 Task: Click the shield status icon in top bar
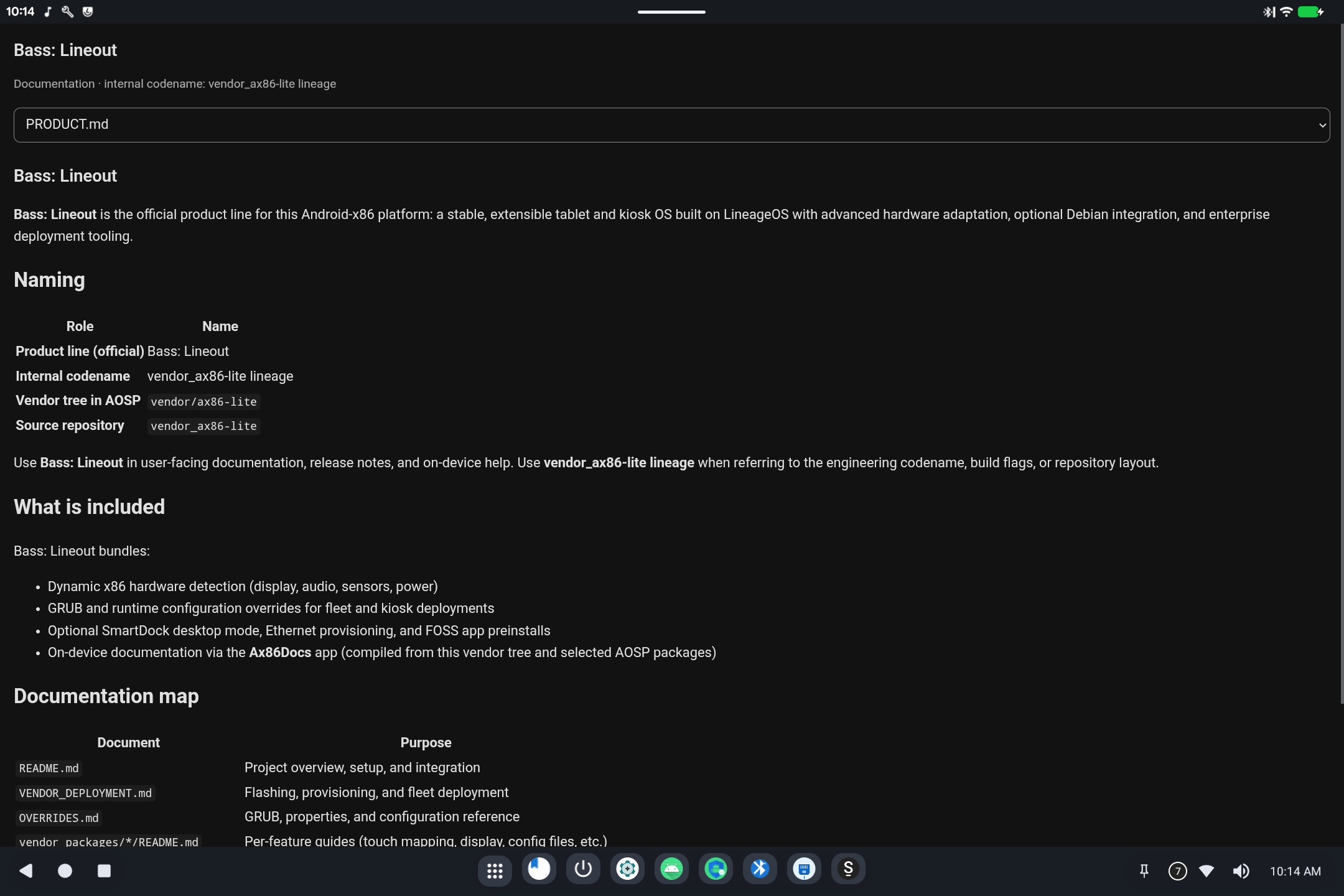point(88,12)
